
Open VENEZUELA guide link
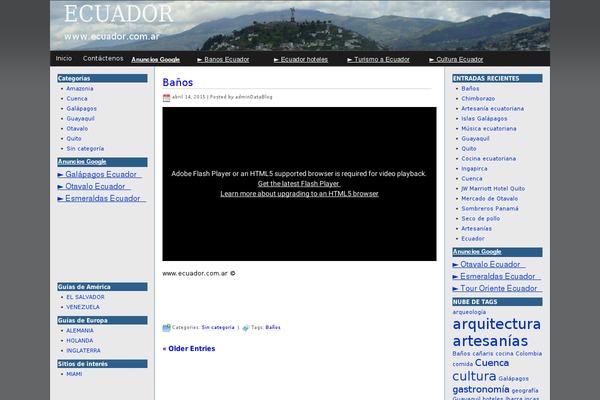pos(83,307)
